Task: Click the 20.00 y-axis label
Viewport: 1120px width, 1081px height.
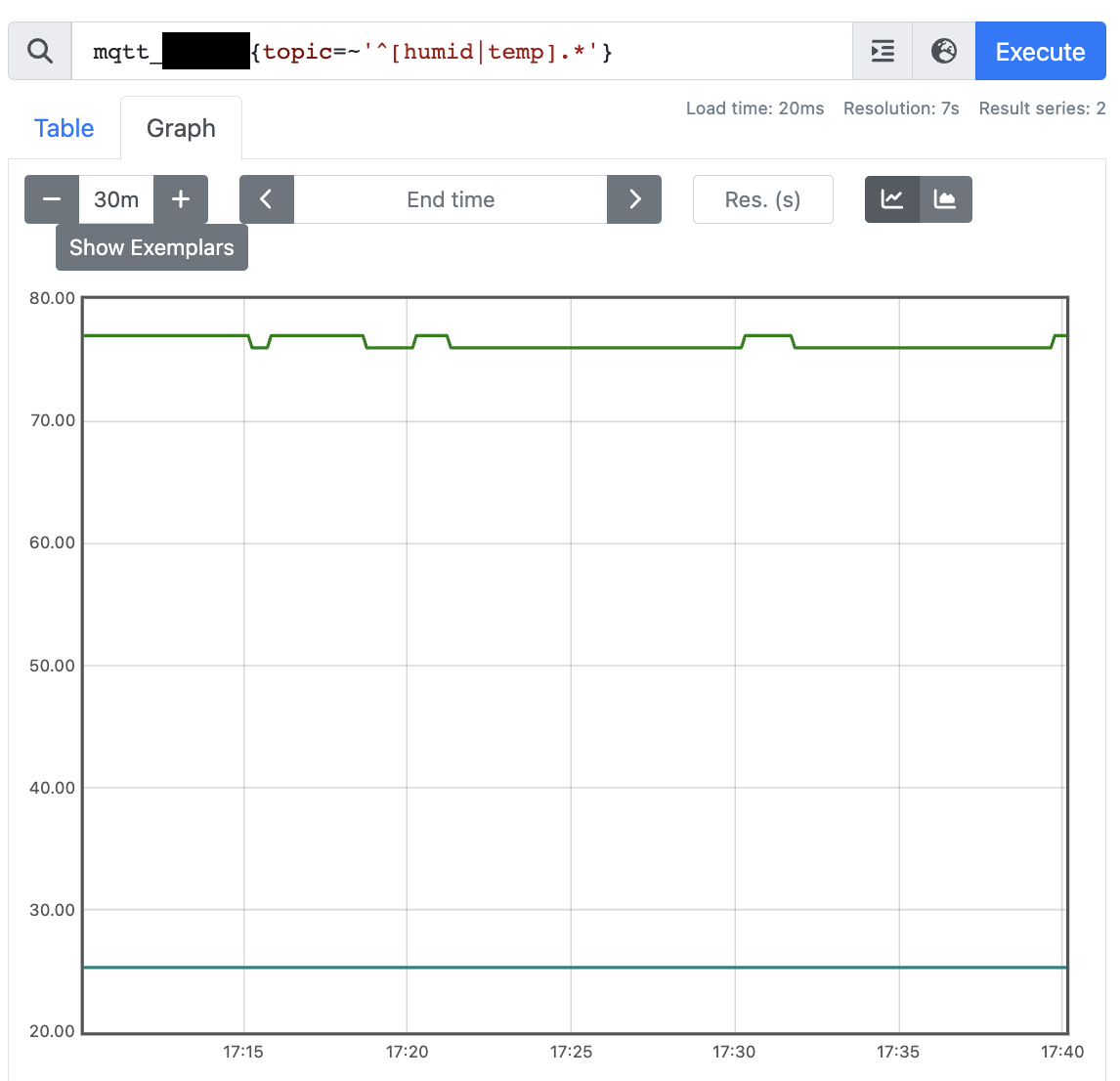Action: pos(52,1031)
